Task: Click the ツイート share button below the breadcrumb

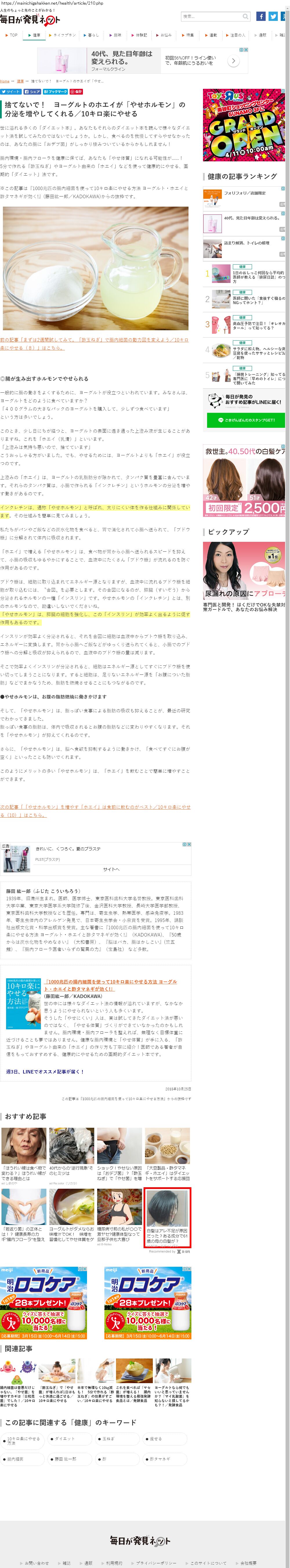Action: tap(10, 91)
